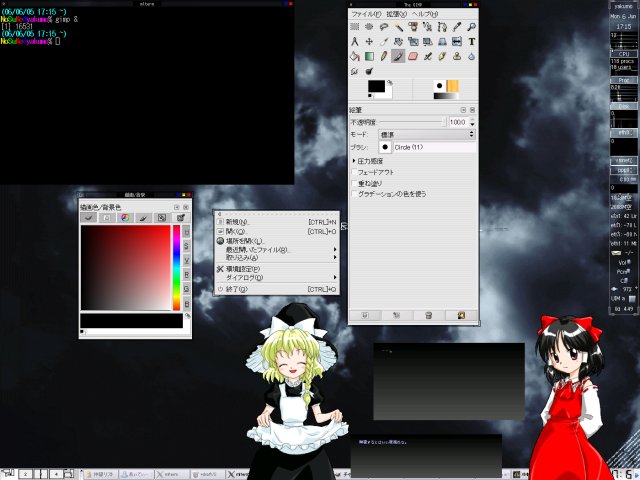The height and width of the screenshot is (480, 640).
Task: Select the Perspective tool
Action: click(442, 42)
